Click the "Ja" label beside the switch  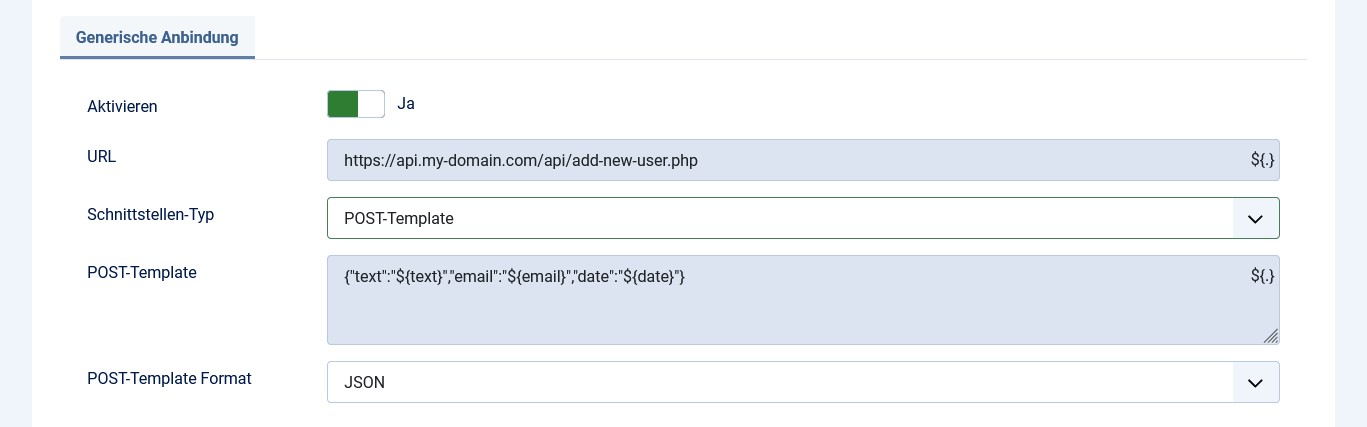click(x=406, y=103)
